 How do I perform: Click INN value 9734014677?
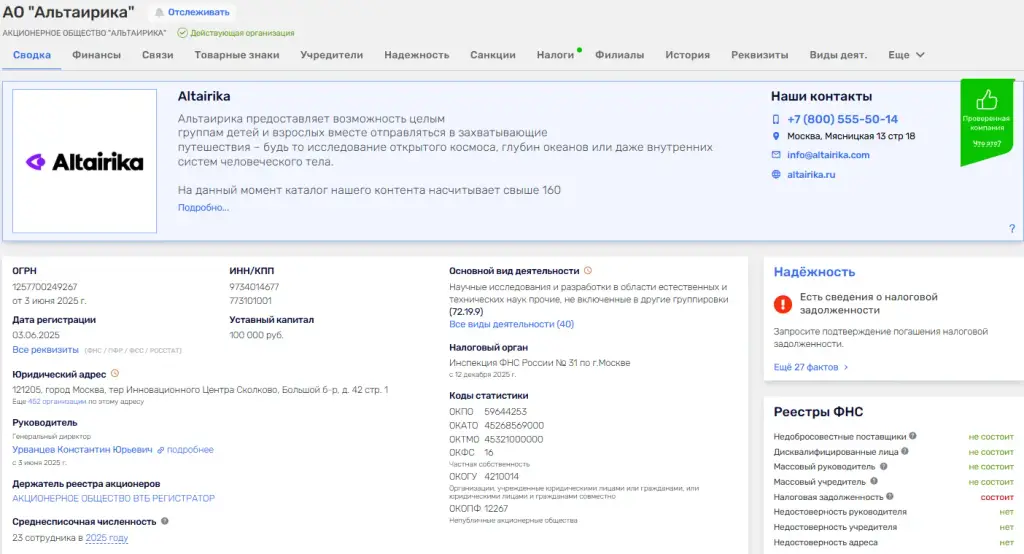point(254,287)
